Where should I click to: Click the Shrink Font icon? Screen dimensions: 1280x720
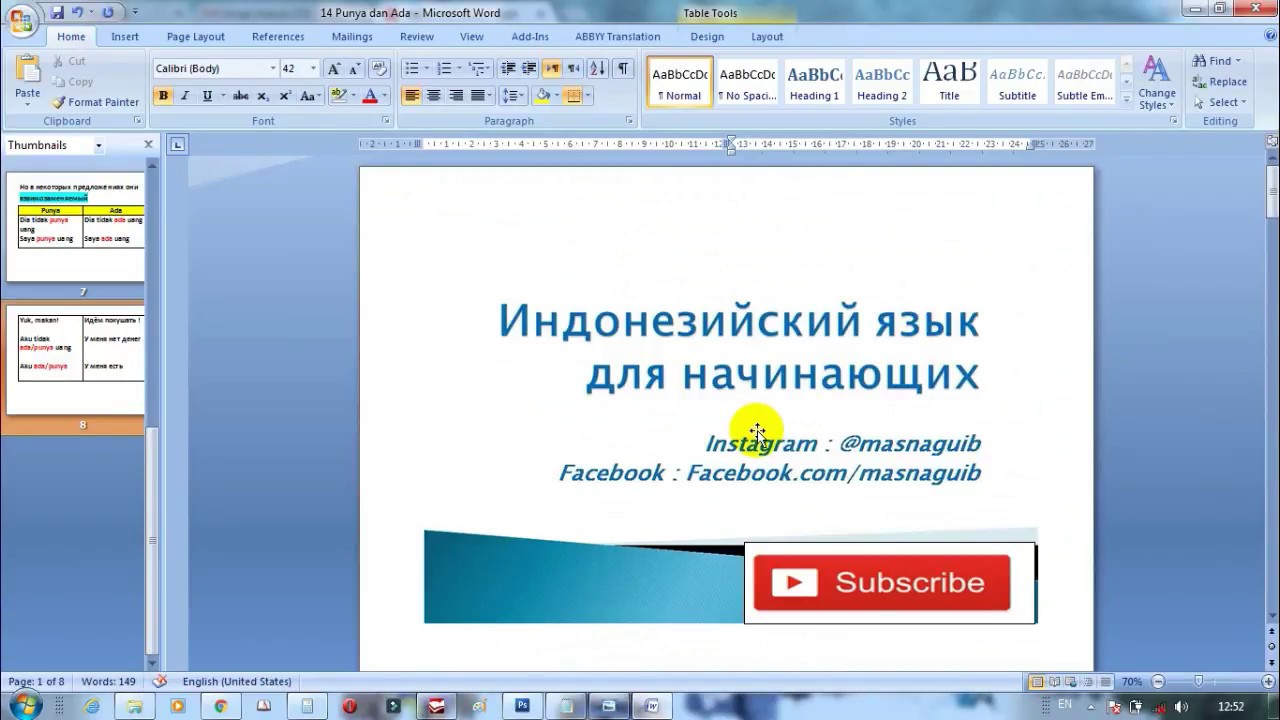pyautogui.click(x=353, y=69)
